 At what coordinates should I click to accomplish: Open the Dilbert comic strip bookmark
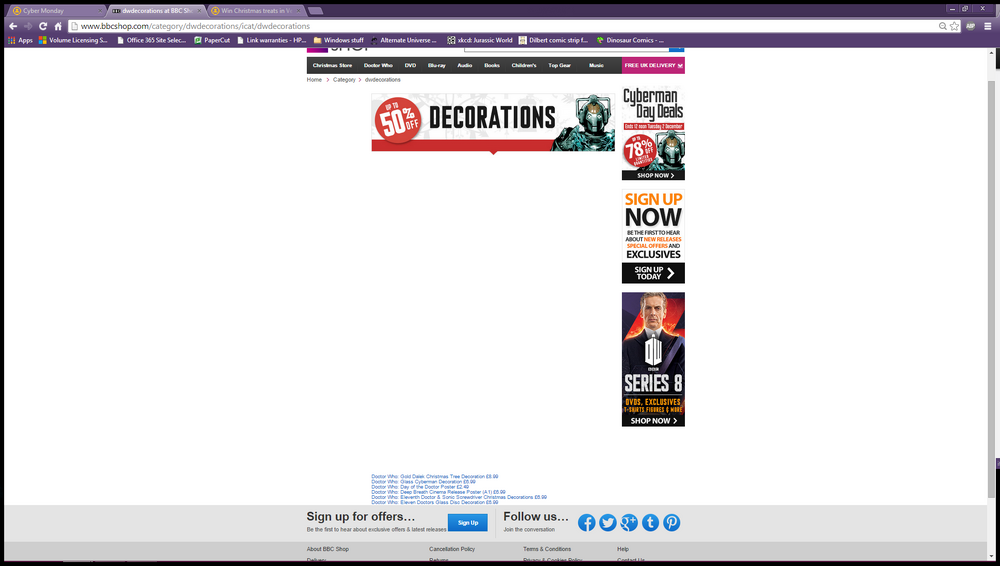click(553, 40)
